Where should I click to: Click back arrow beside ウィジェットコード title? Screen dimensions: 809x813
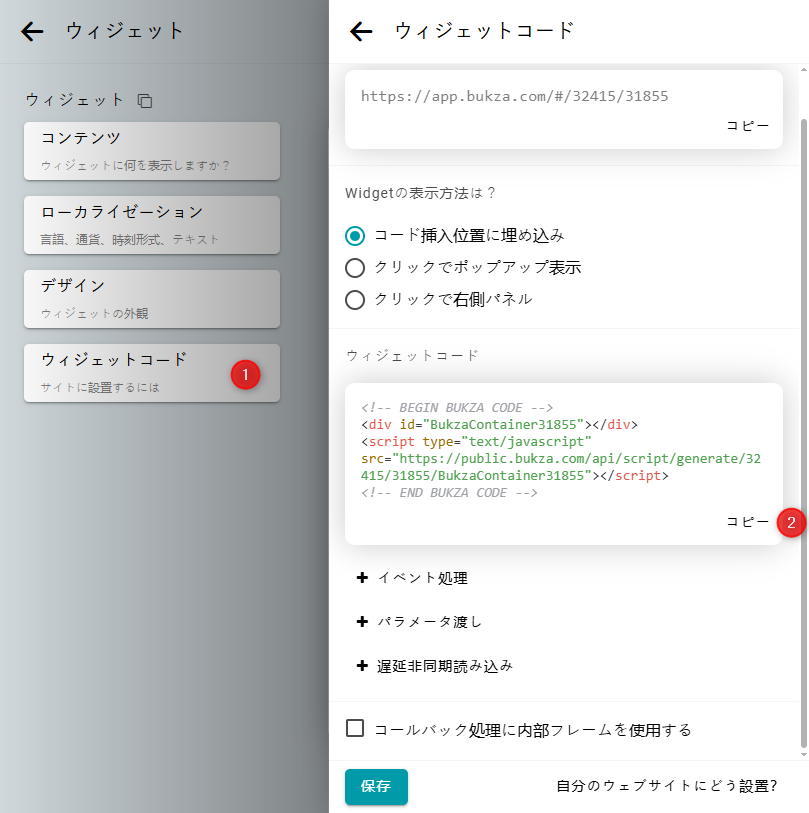click(361, 32)
